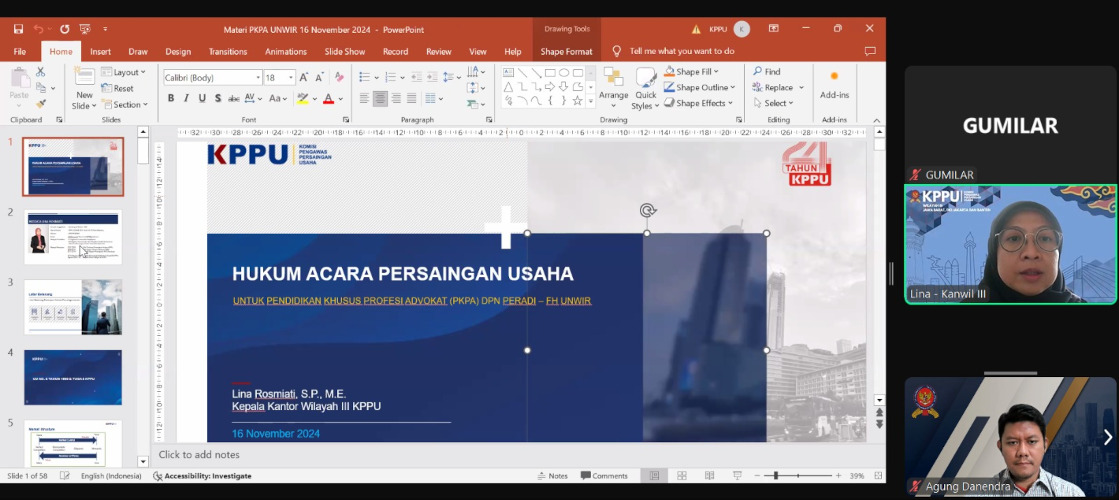Open the Shape Fill dropdown
The height and width of the screenshot is (500, 1119).
click(692, 71)
